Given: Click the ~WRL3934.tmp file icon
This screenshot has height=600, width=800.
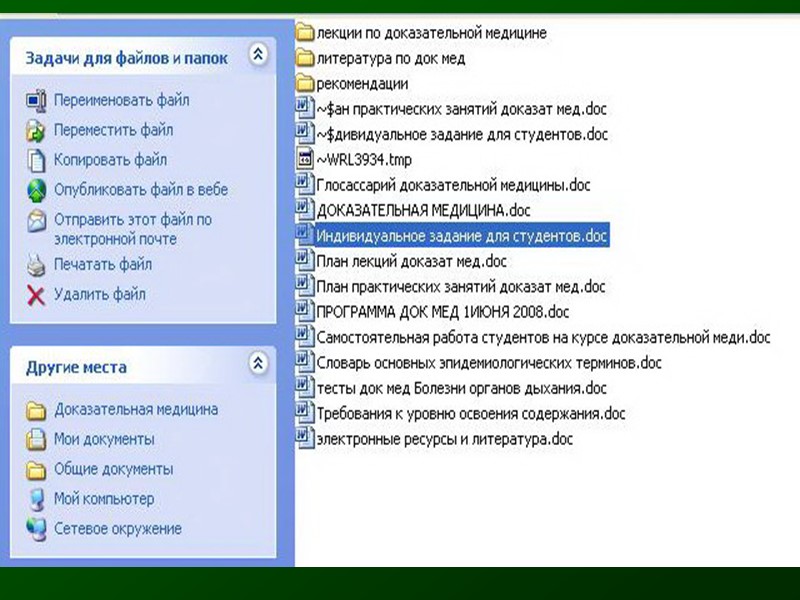Looking at the screenshot, I should [305, 159].
